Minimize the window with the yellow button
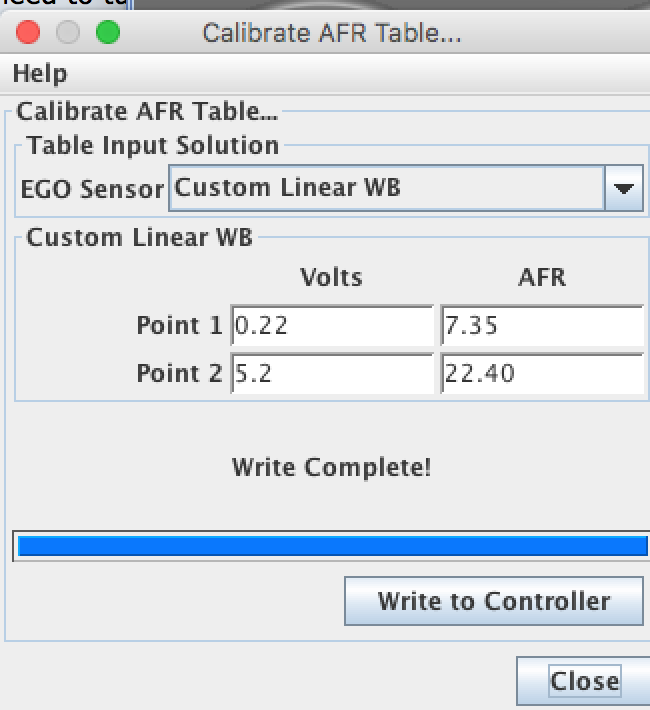 point(68,33)
